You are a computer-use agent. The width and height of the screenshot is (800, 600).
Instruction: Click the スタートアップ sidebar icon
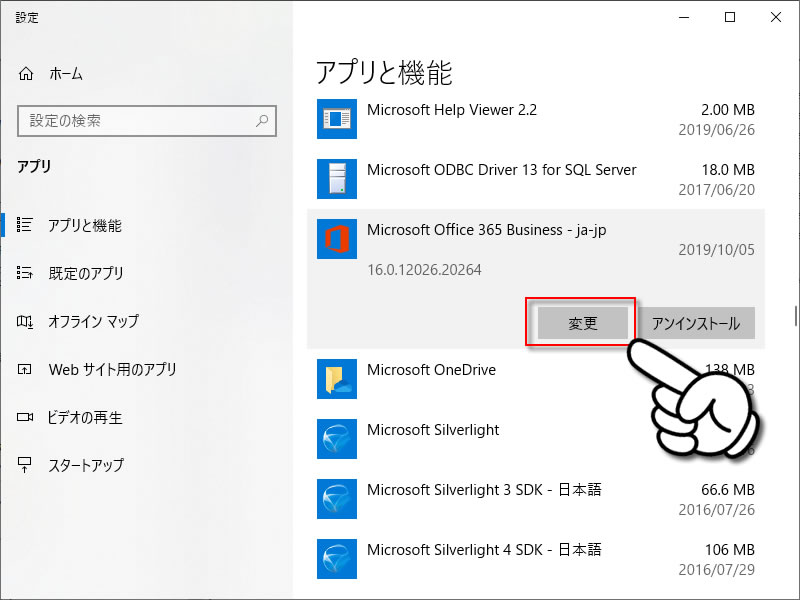[x=24, y=464]
